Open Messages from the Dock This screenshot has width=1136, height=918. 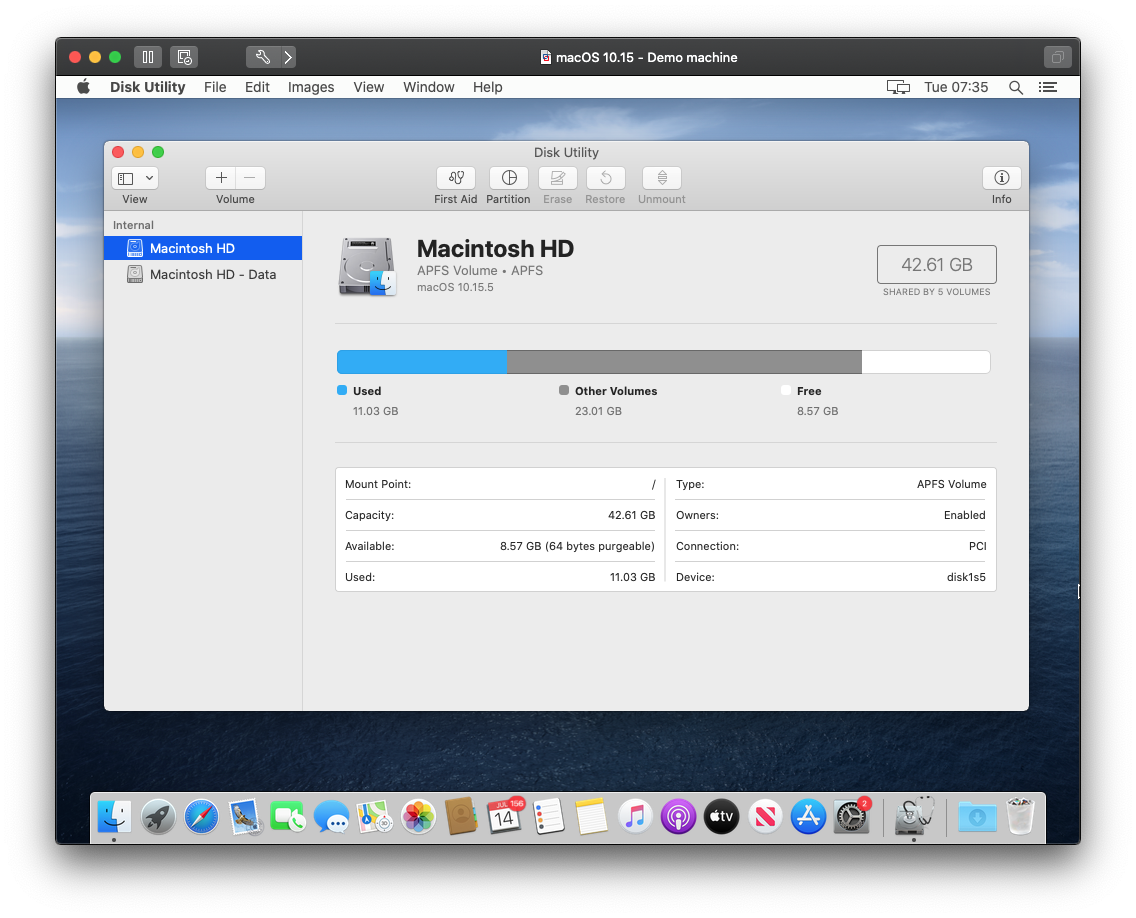coord(331,817)
